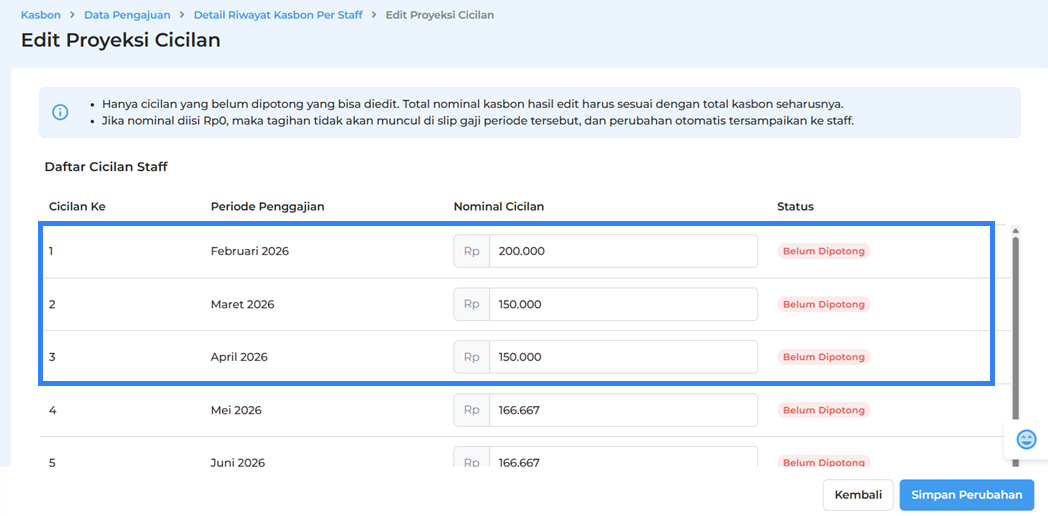Click Simpan Perubahan to save changes
Viewport: 1048px width, 516px height.
(966, 494)
